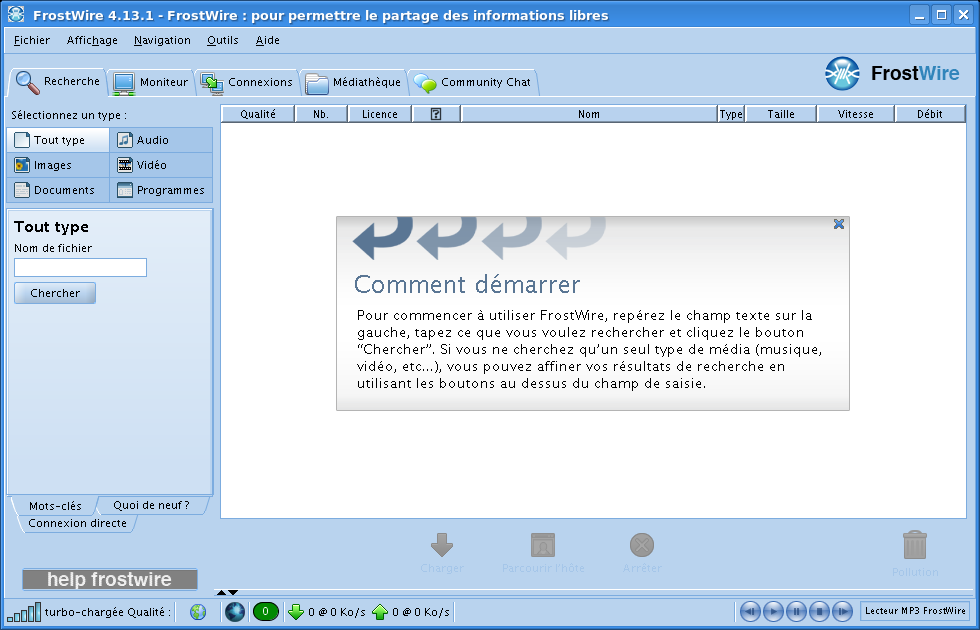The height and width of the screenshot is (630, 980).
Task: Select the Documents search filter
Action: pos(58,190)
